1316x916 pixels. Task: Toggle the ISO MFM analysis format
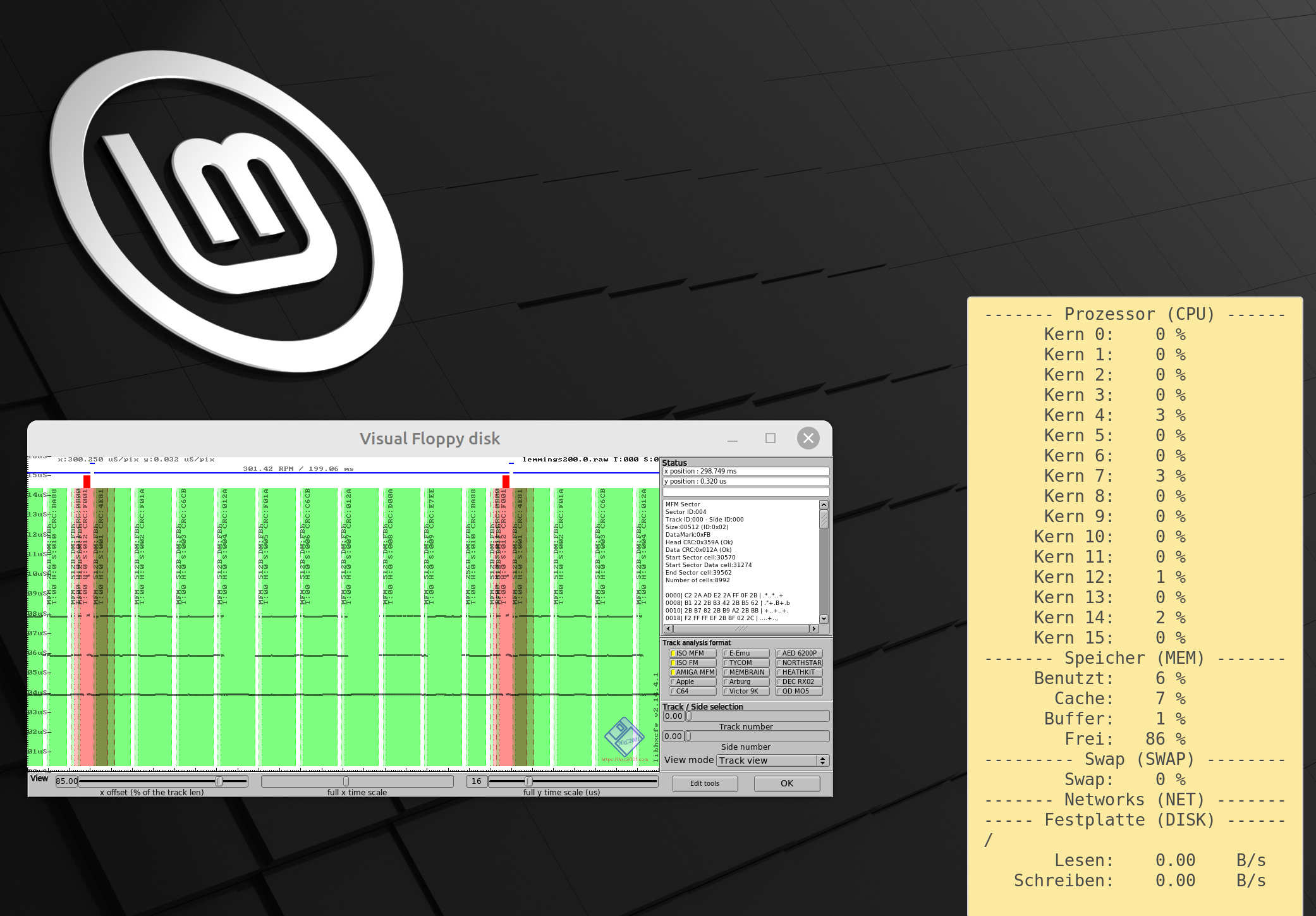[692, 653]
